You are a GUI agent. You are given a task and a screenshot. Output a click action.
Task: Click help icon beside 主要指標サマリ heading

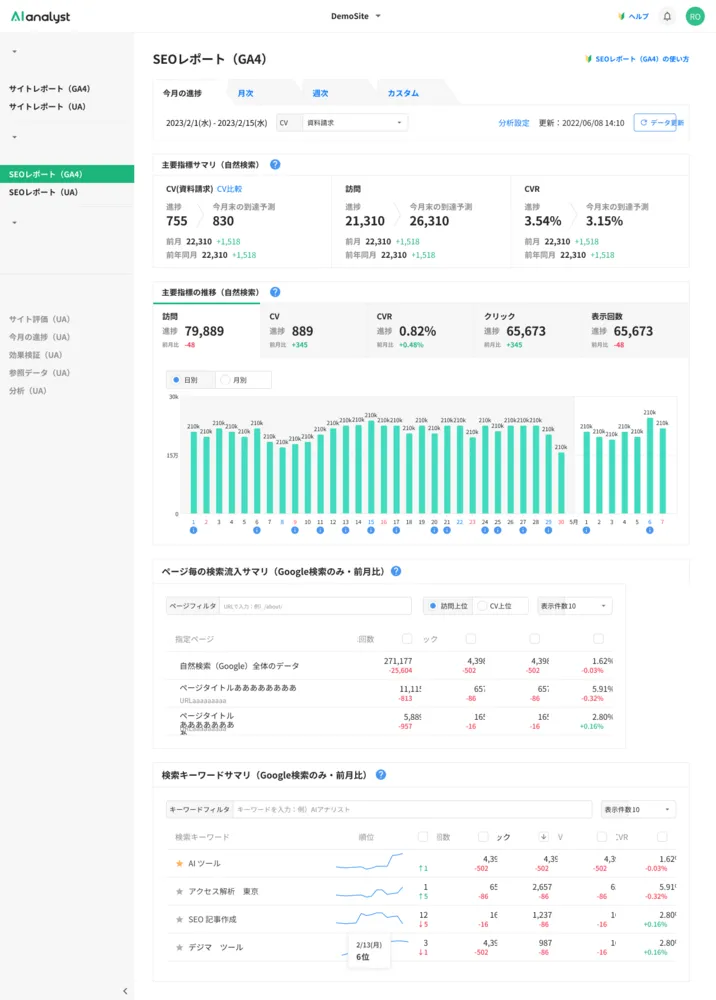coord(275,165)
